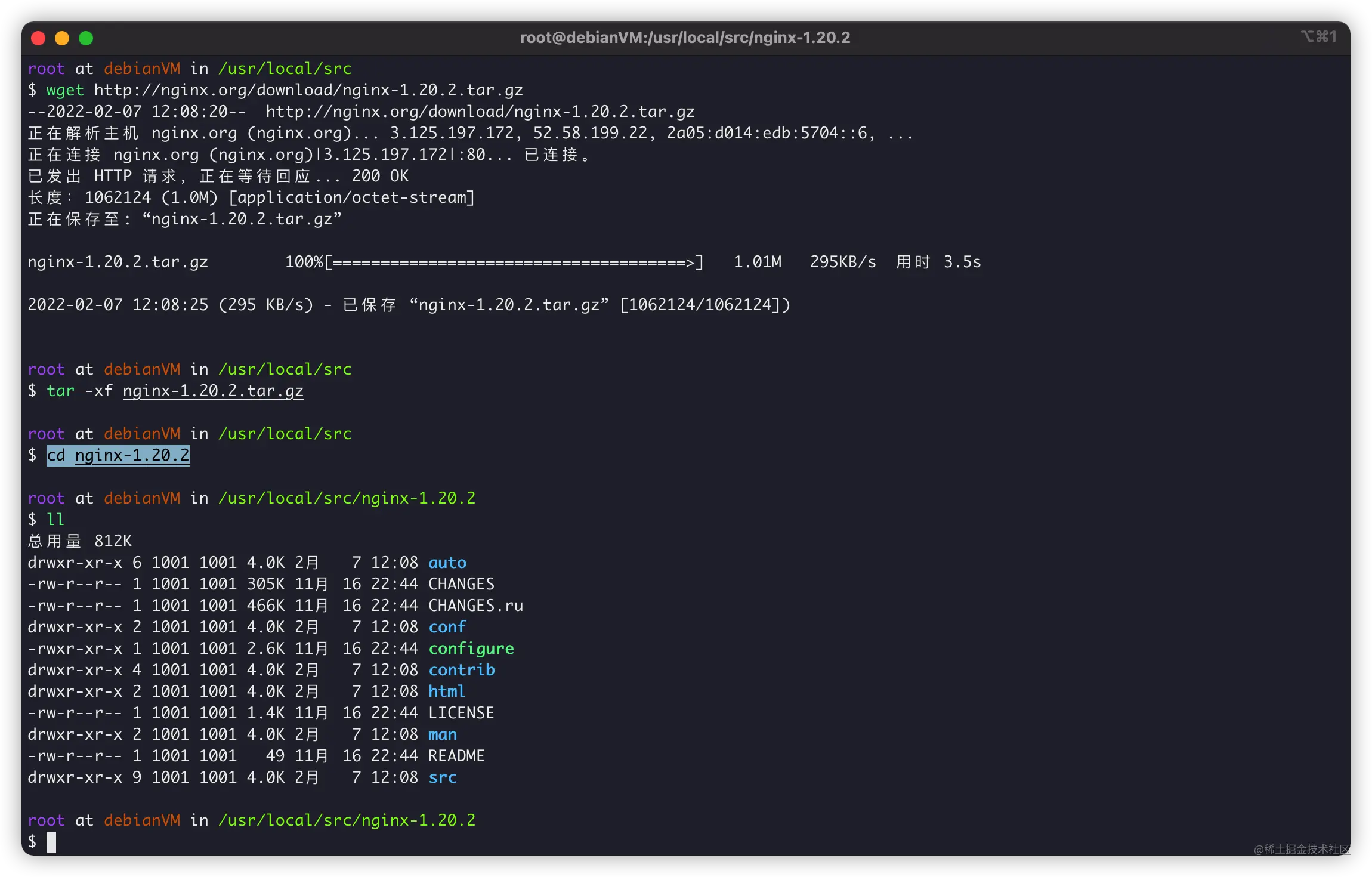Click the 'src' directory name in listing
This screenshot has width=1372, height=877.
pyautogui.click(x=443, y=777)
